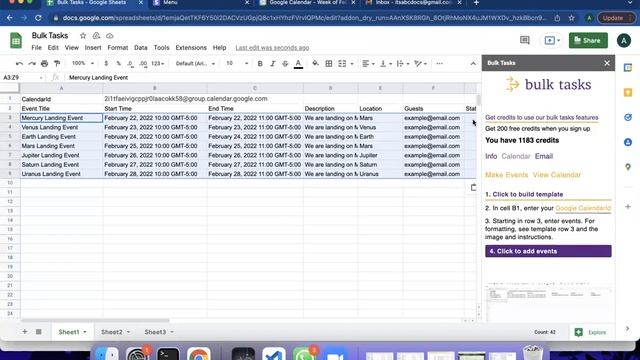Click the print icon
Image resolution: width=640 pixels, height=360 pixels.
pyautogui.click(x=44, y=64)
